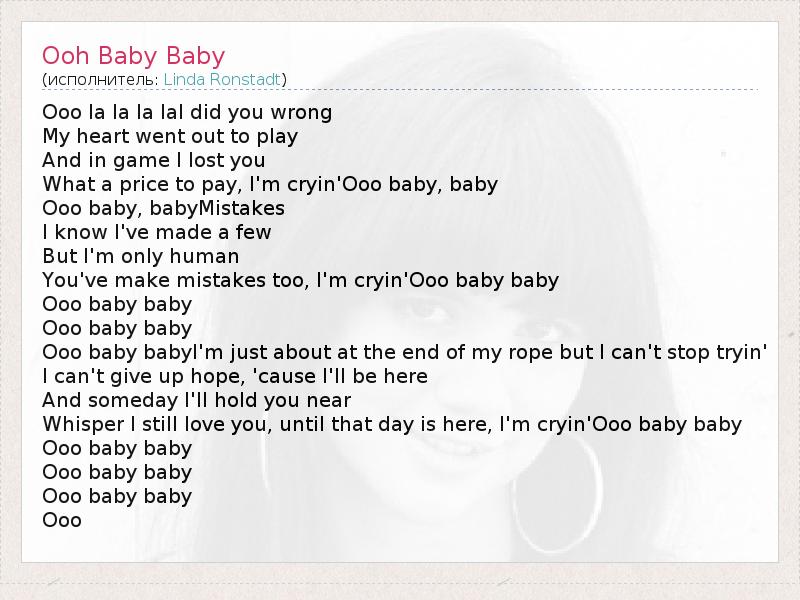Click the dashed divider under the artist name
The height and width of the screenshot is (600, 800).
click(400, 89)
